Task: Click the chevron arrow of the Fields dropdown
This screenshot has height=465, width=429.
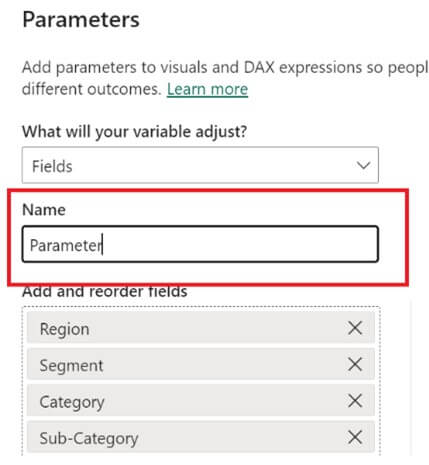Action: click(363, 165)
